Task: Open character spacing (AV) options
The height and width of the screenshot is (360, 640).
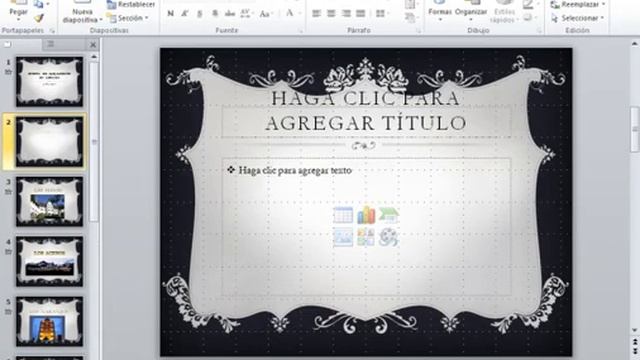Action: click(x=246, y=13)
